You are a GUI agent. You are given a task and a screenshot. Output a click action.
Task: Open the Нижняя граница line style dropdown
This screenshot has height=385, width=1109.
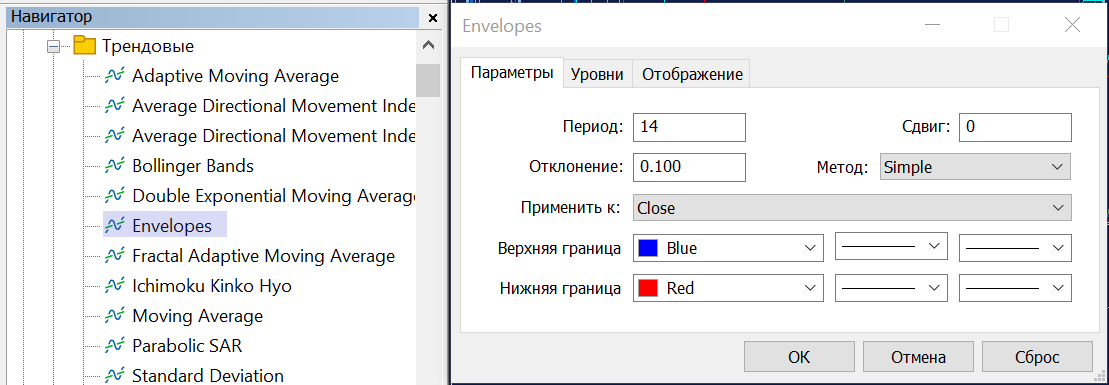(x=891, y=289)
